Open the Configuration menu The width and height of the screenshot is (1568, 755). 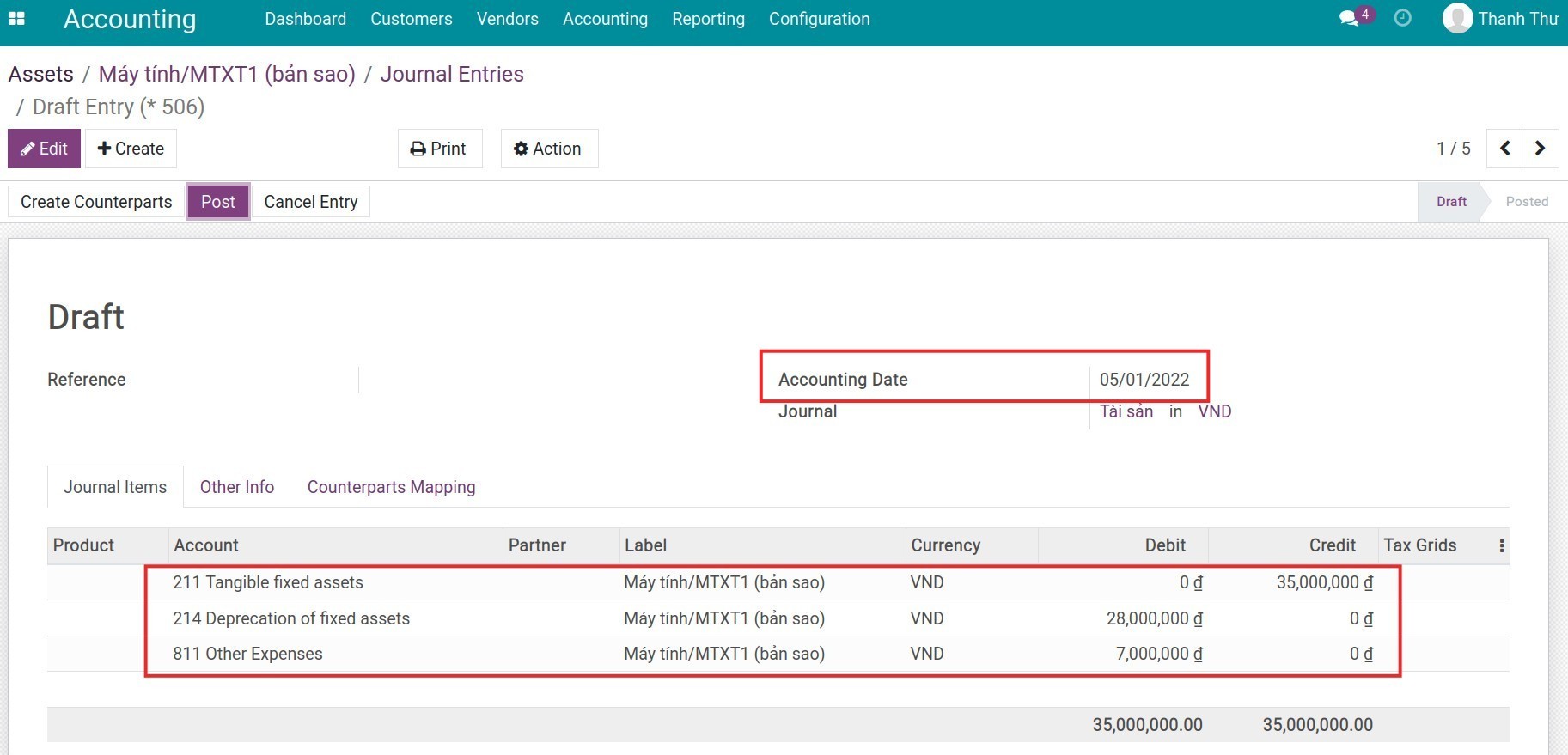(819, 19)
